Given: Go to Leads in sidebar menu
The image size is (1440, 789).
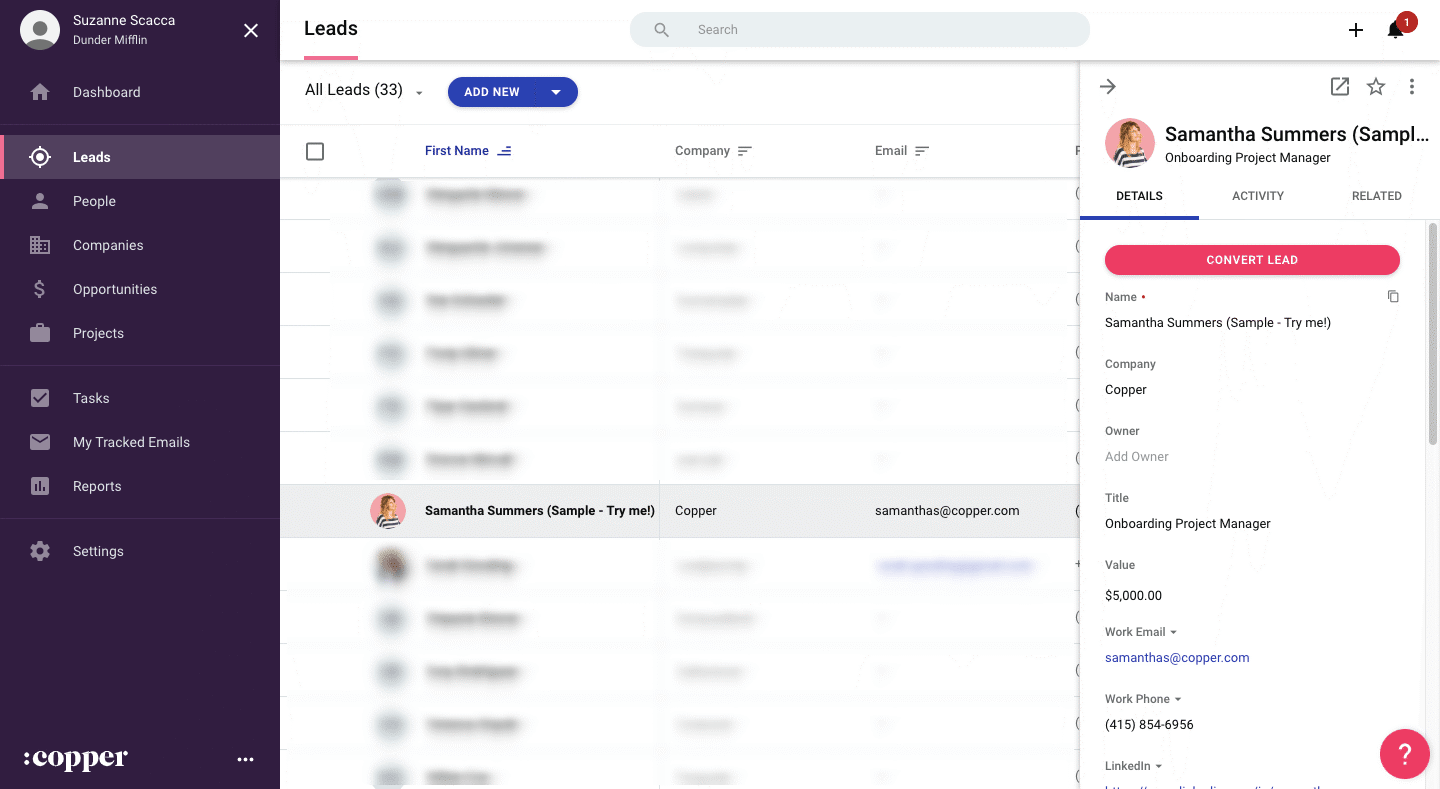Looking at the screenshot, I should point(140,157).
